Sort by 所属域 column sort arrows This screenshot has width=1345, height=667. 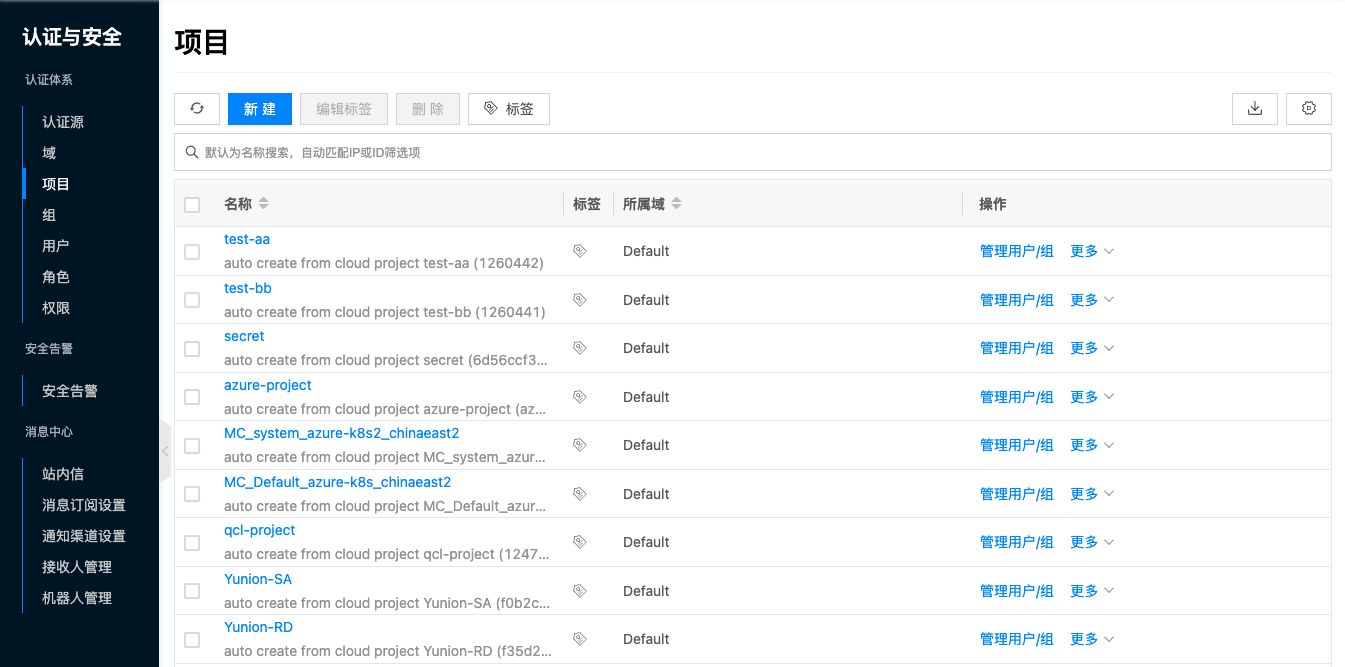point(677,204)
